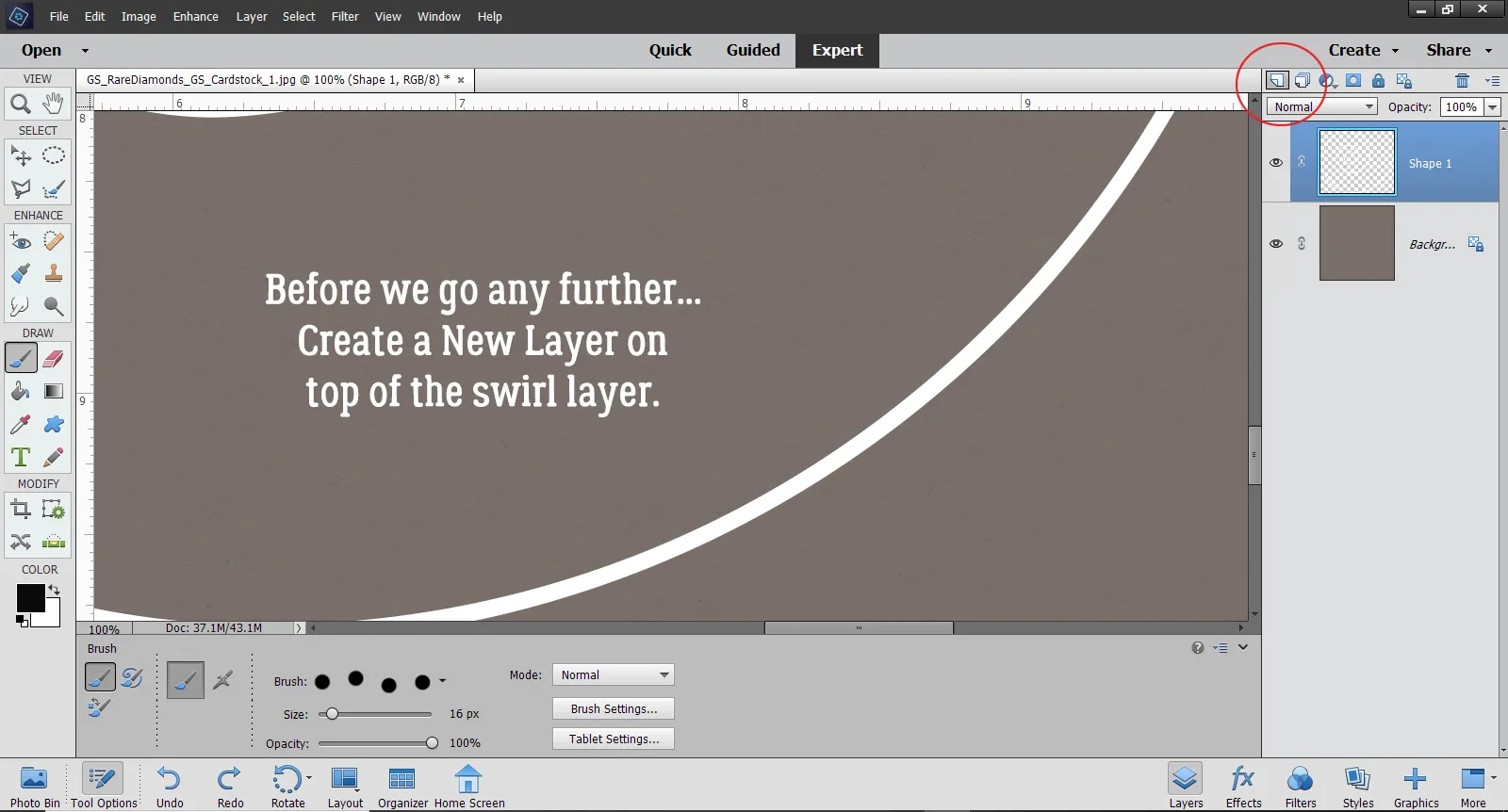The height and width of the screenshot is (812, 1508).
Task: Expand the brush Mode dropdown
Action: click(613, 675)
